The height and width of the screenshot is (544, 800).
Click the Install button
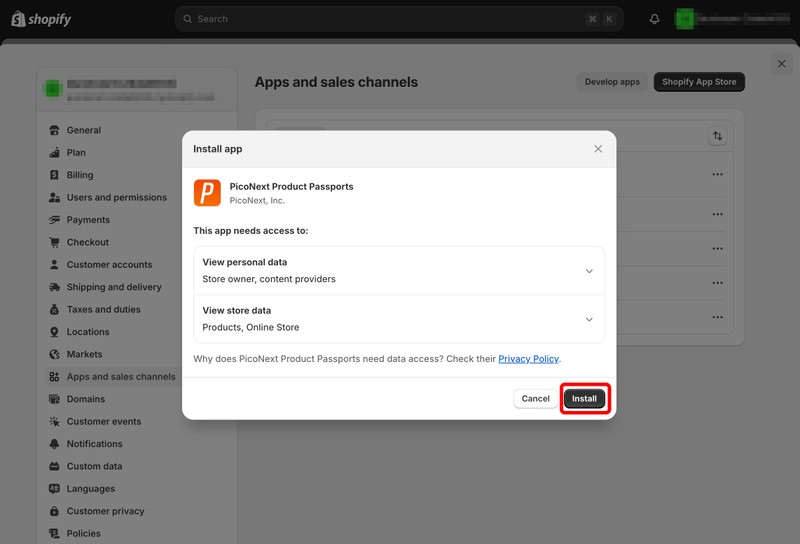click(x=584, y=398)
